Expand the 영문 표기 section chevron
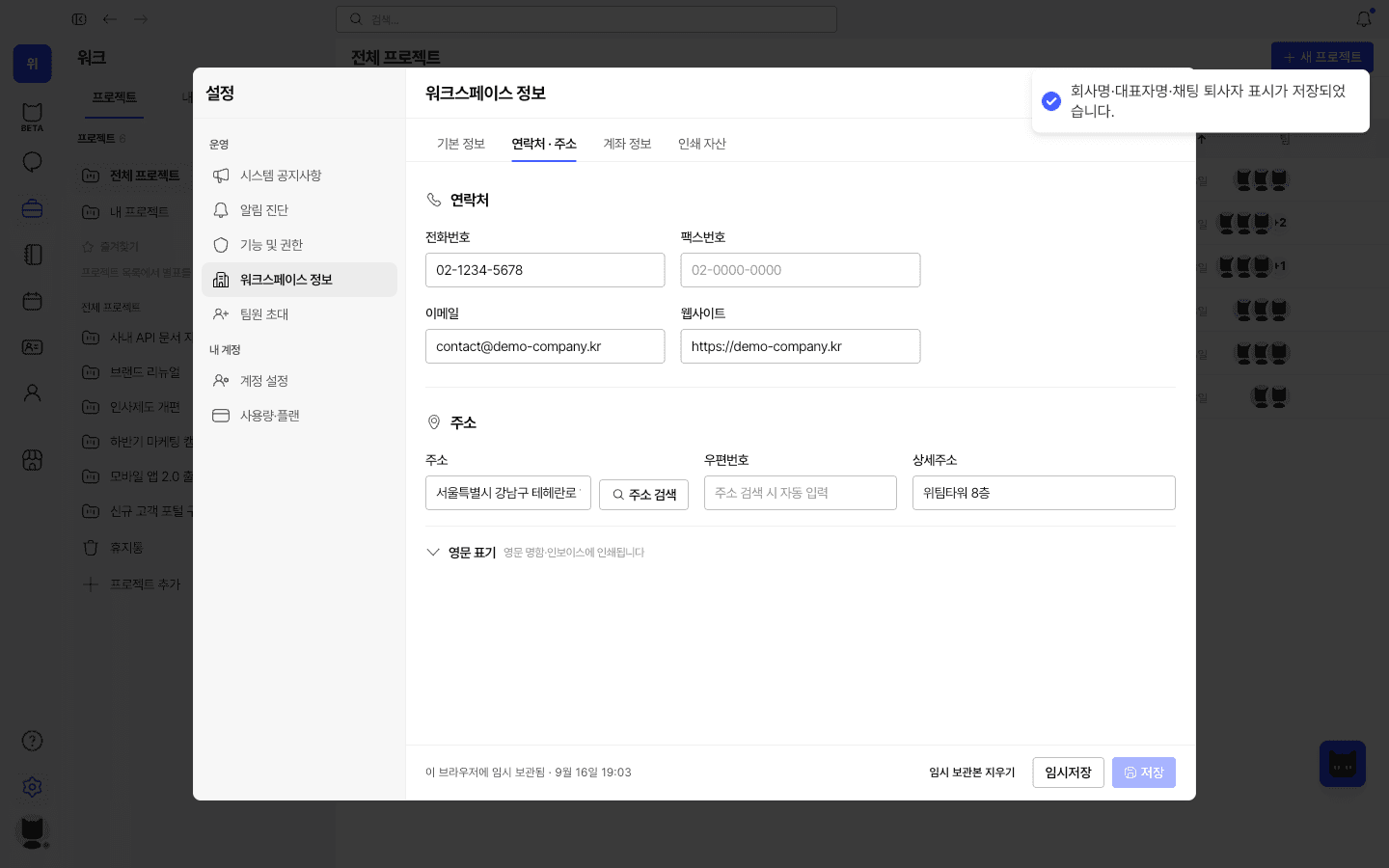This screenshot has height=868, width=1389. 433,553
